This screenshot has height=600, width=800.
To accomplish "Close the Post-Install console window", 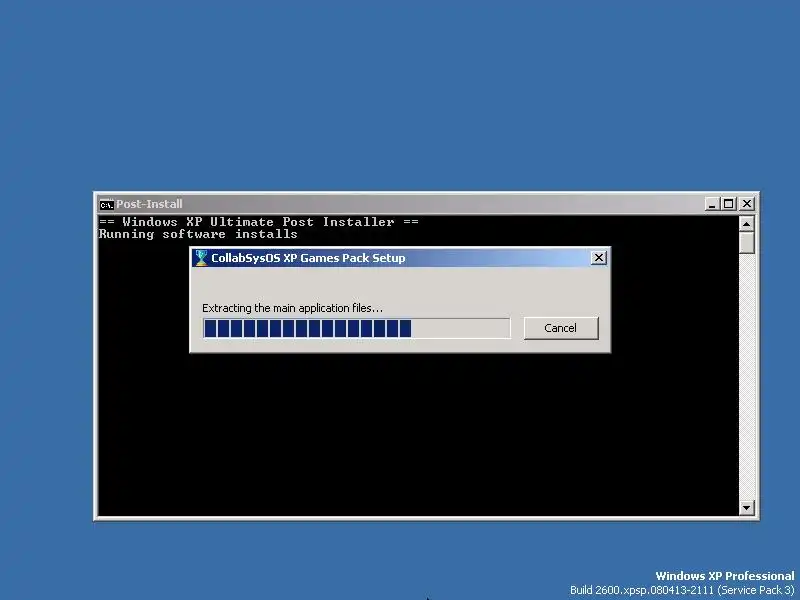I will (747, 204).
